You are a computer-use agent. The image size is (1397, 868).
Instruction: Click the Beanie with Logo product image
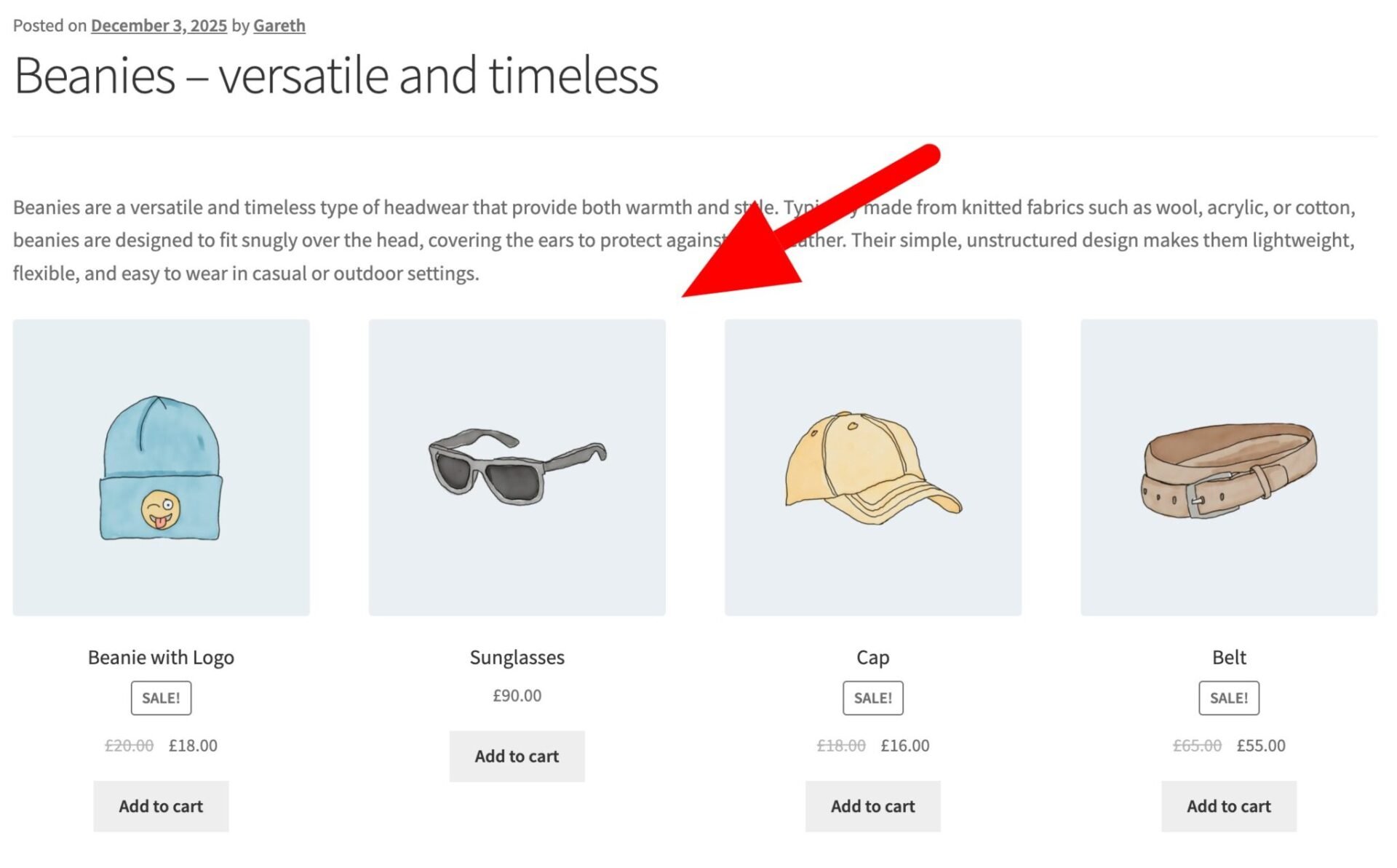[161, 467]
